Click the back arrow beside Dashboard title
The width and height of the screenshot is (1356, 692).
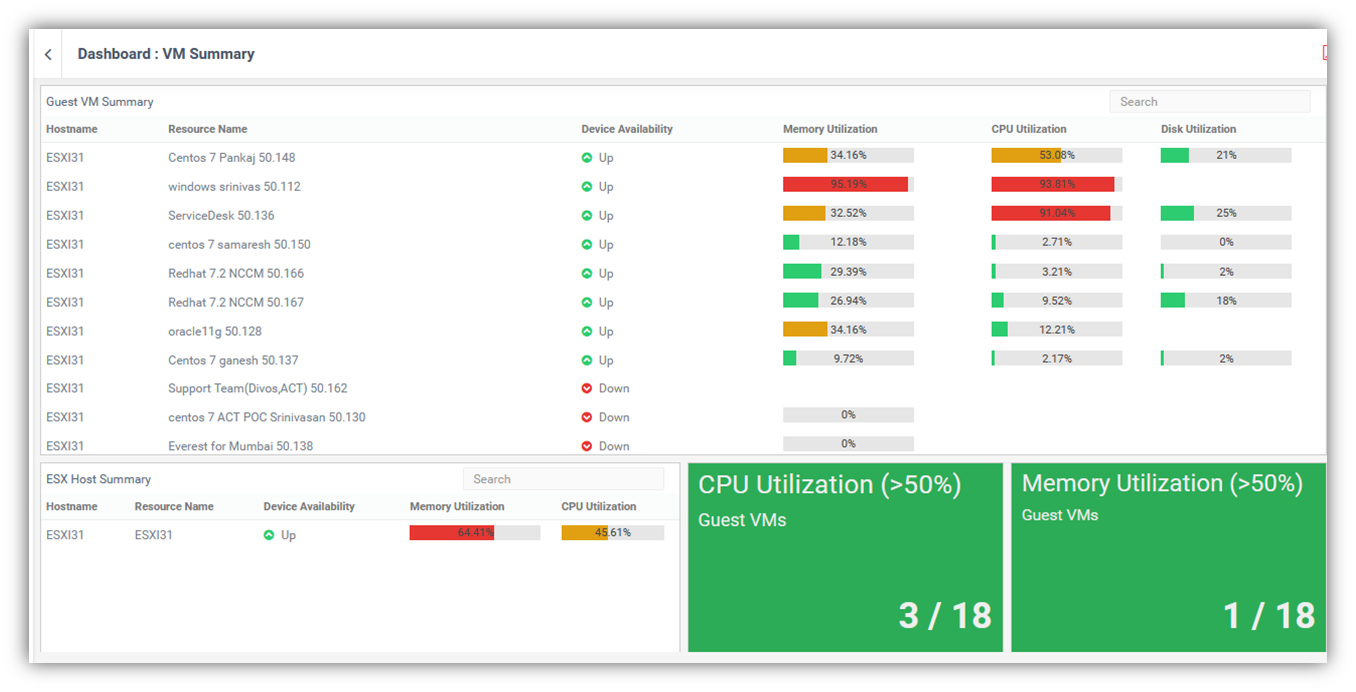point(48,55)
